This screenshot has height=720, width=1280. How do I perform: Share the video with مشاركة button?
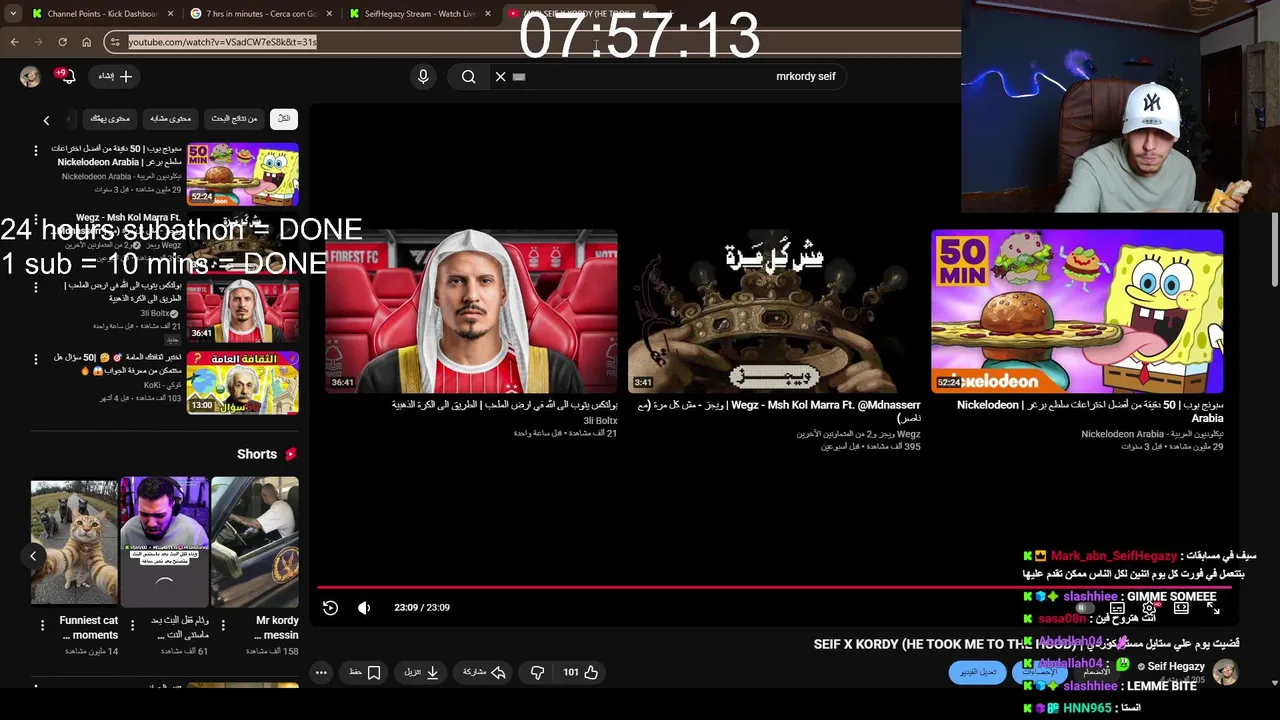click(484, 673)
